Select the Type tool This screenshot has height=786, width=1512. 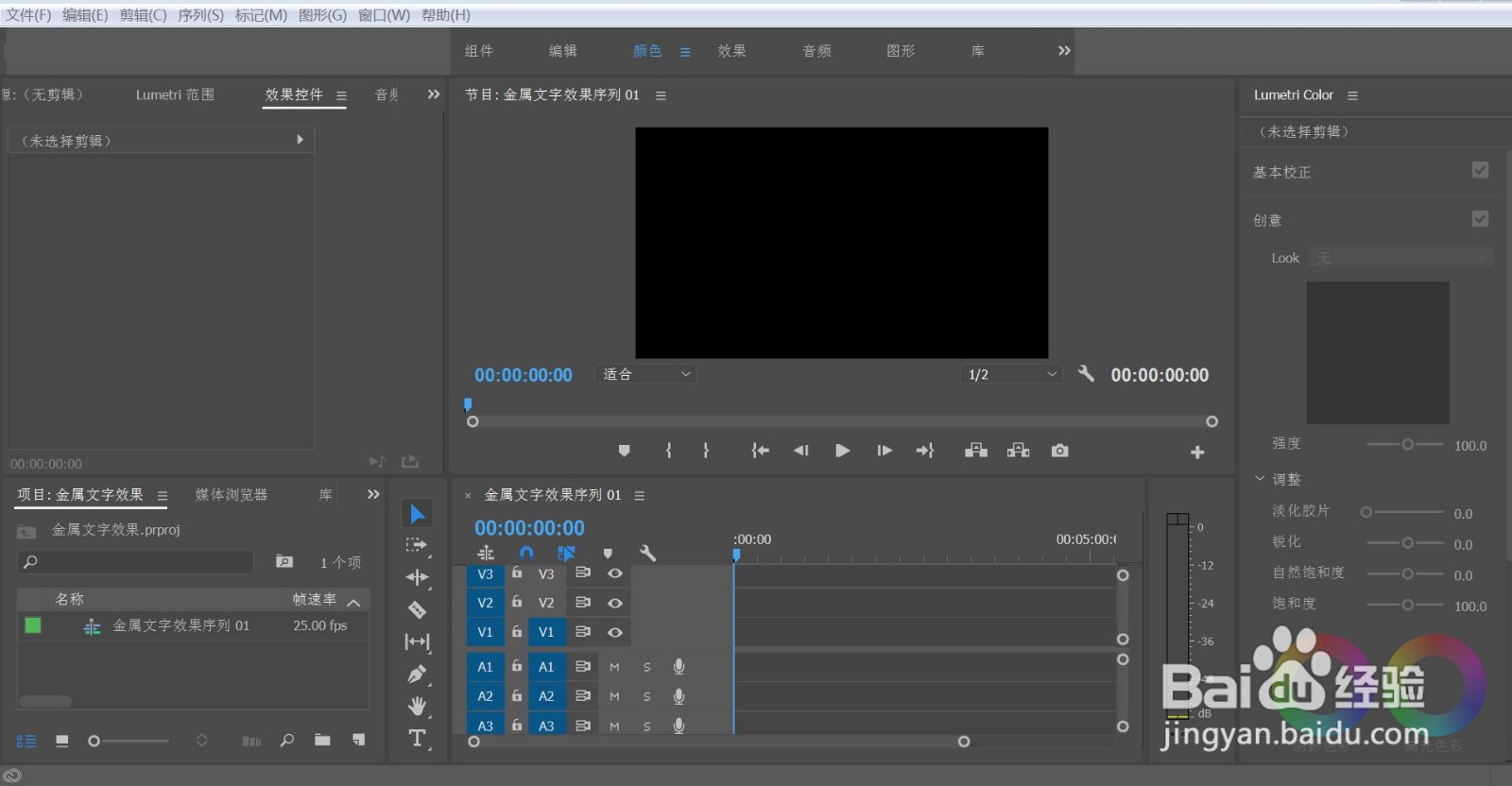pos(417,738)
